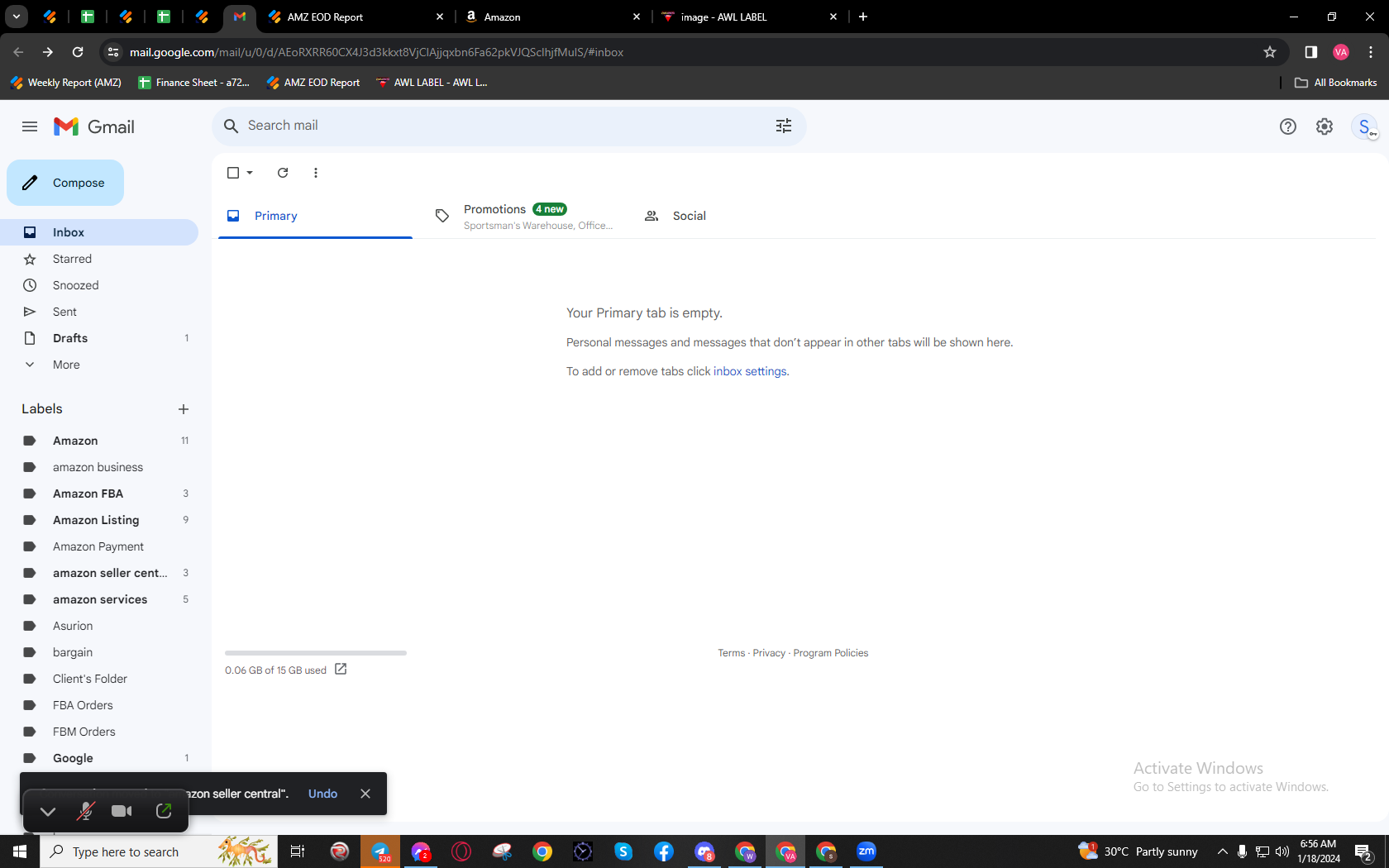Image resolution: width=1389 pixels, height=868 pixels.
Task: Tick the select all messages checkbox
Action: (233, 173)
